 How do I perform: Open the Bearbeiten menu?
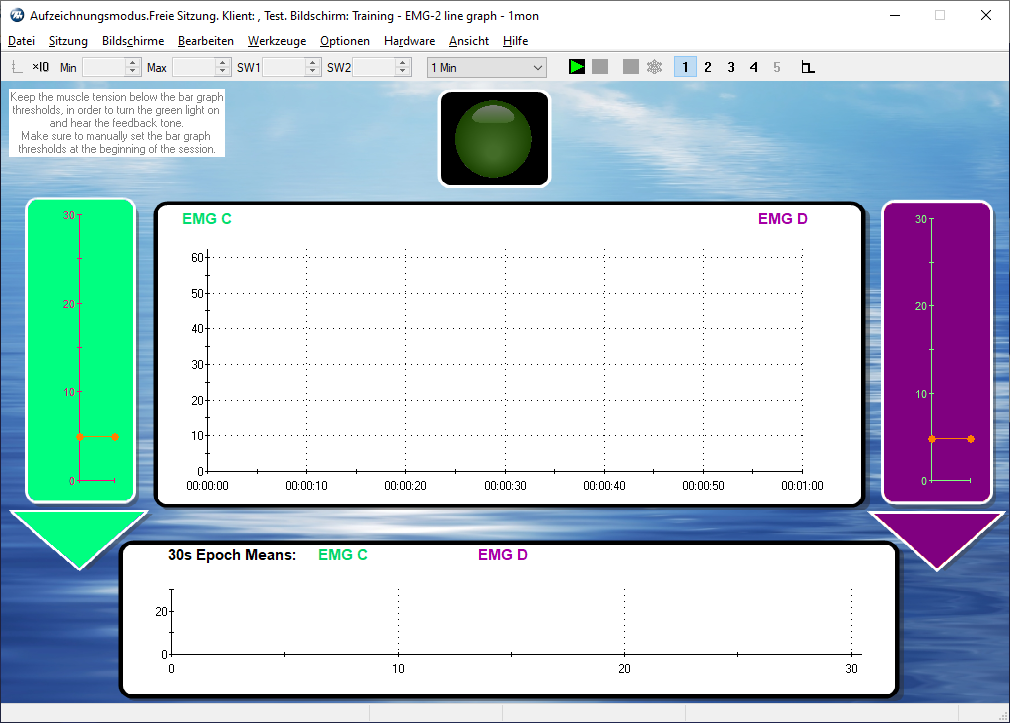pyautogui.click(x=205, y=41)
